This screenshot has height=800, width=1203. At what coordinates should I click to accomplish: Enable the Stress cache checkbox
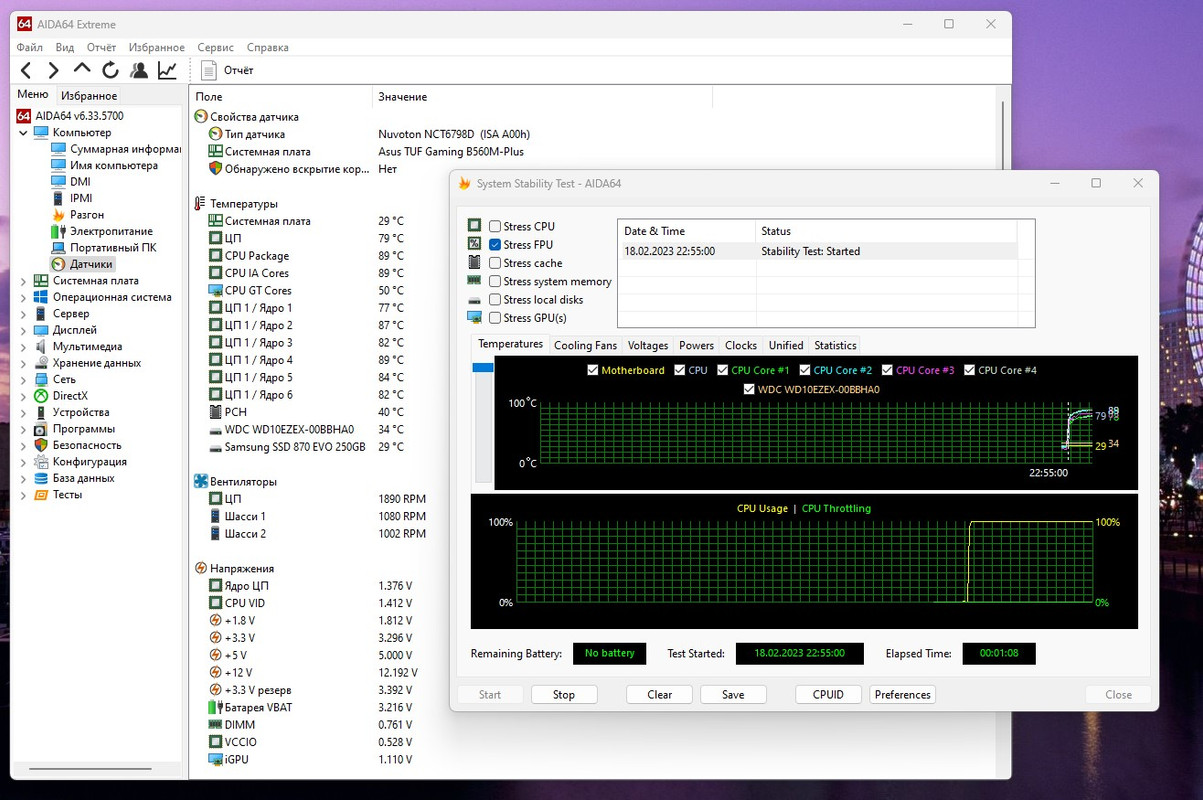[495, 263]
